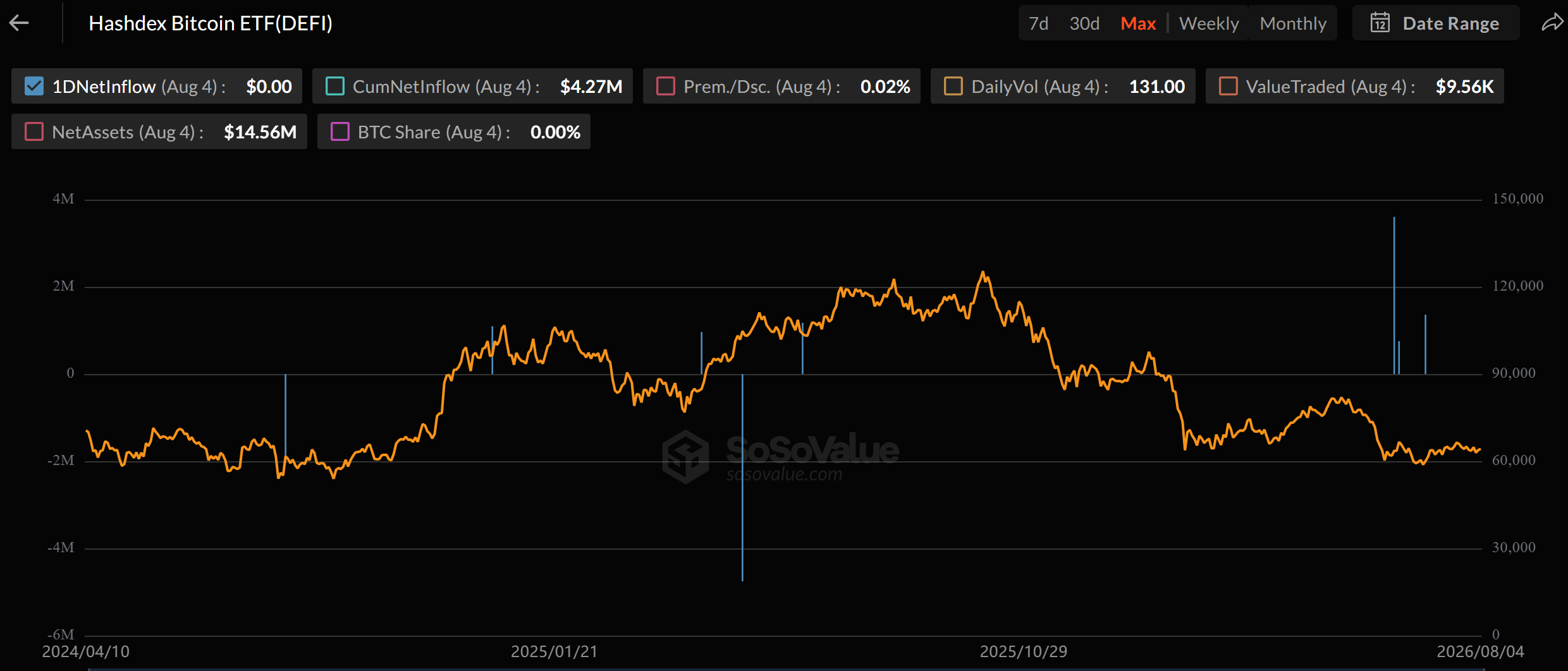Click the SoSoValue watermark logo
The image size is (1568, 671).
(686, 456)
